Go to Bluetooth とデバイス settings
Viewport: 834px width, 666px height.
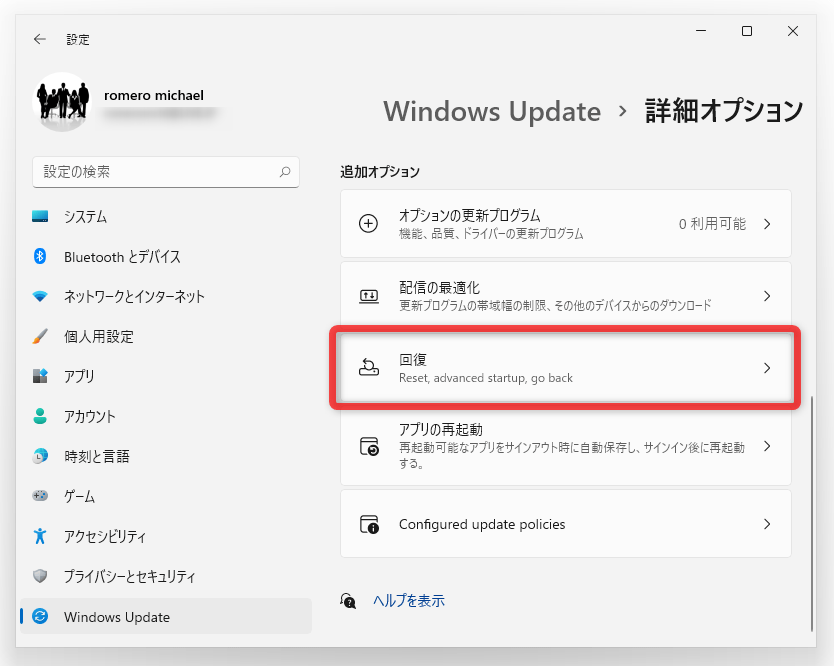[x=122, y=257]
